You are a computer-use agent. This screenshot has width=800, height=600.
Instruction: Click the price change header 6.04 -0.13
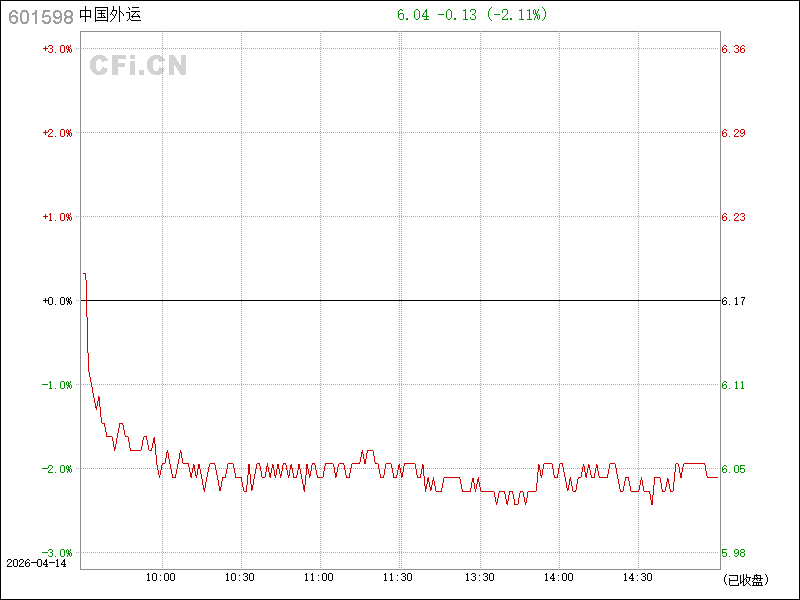point(436,15)
